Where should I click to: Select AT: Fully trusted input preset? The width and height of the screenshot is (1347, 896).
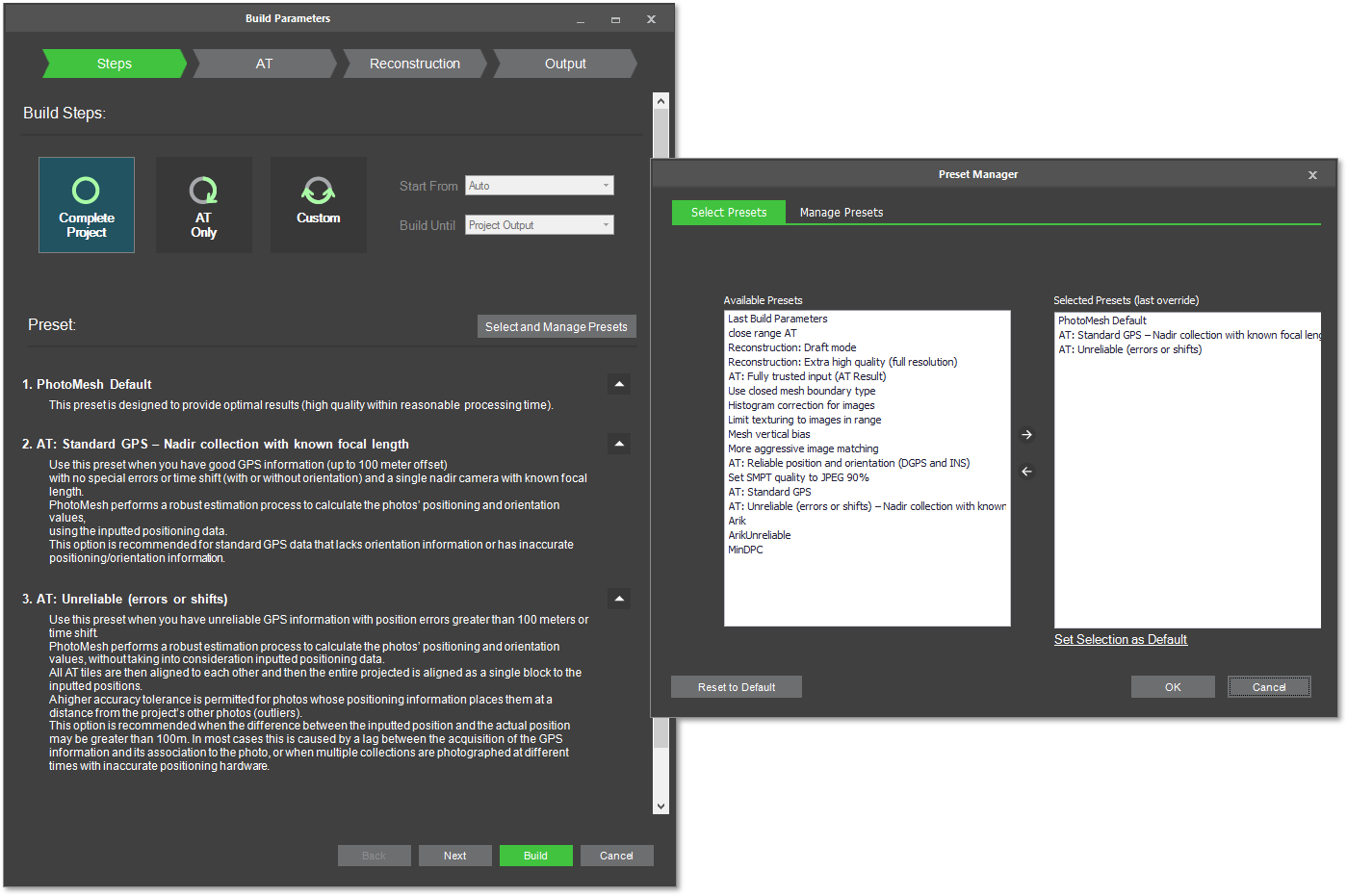click(807, 376)
